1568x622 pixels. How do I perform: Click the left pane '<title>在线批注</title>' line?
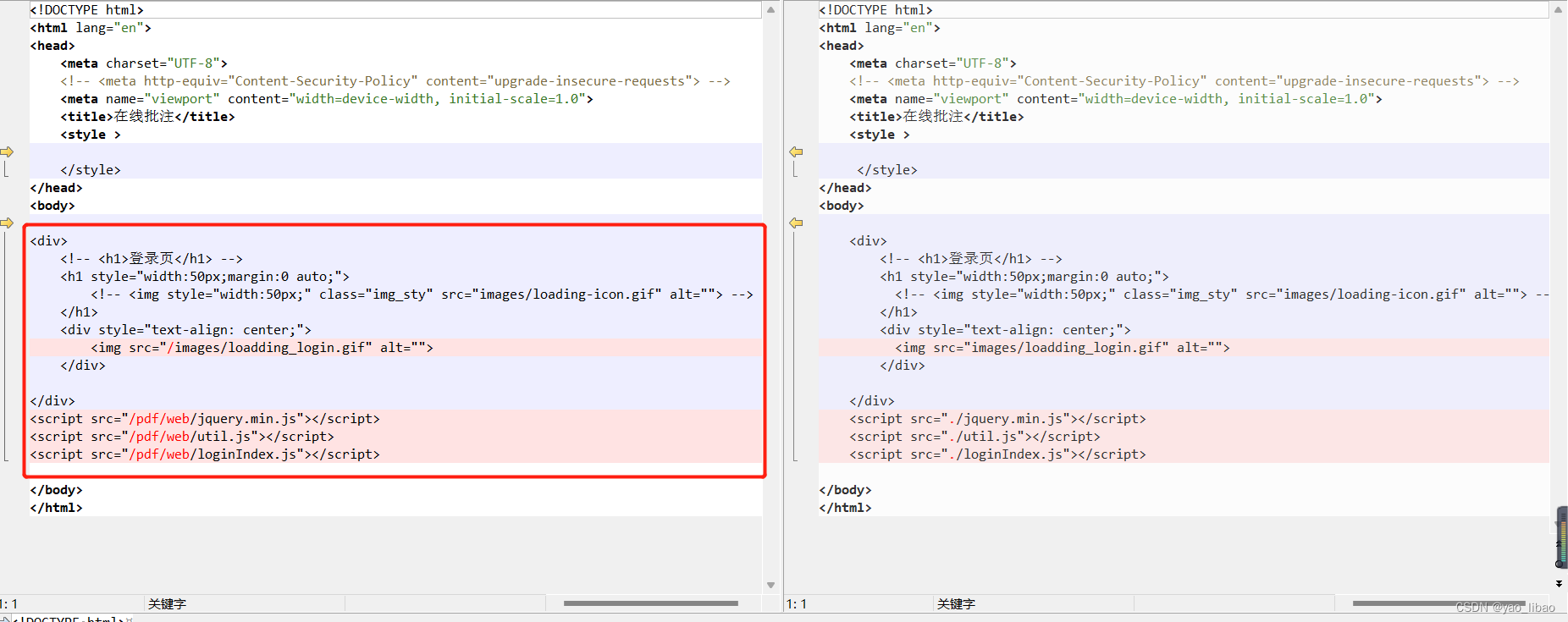coord(147,117)
